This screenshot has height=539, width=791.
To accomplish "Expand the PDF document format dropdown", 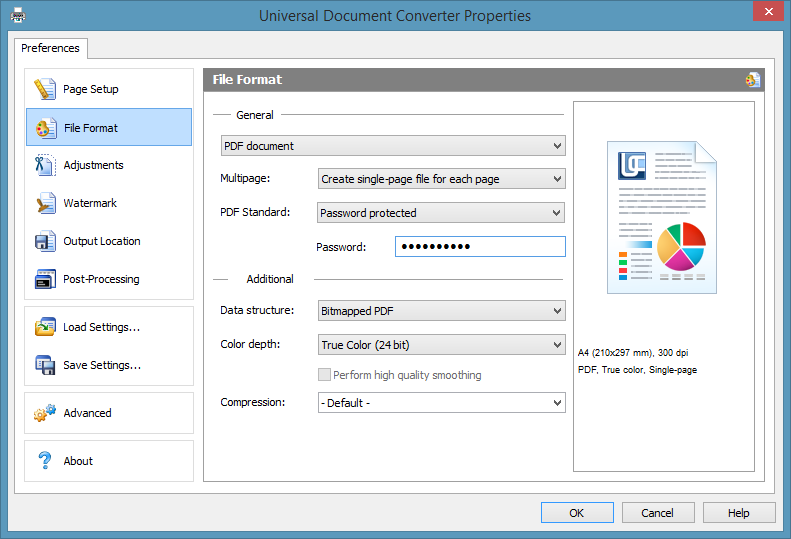I will [393, 146].
